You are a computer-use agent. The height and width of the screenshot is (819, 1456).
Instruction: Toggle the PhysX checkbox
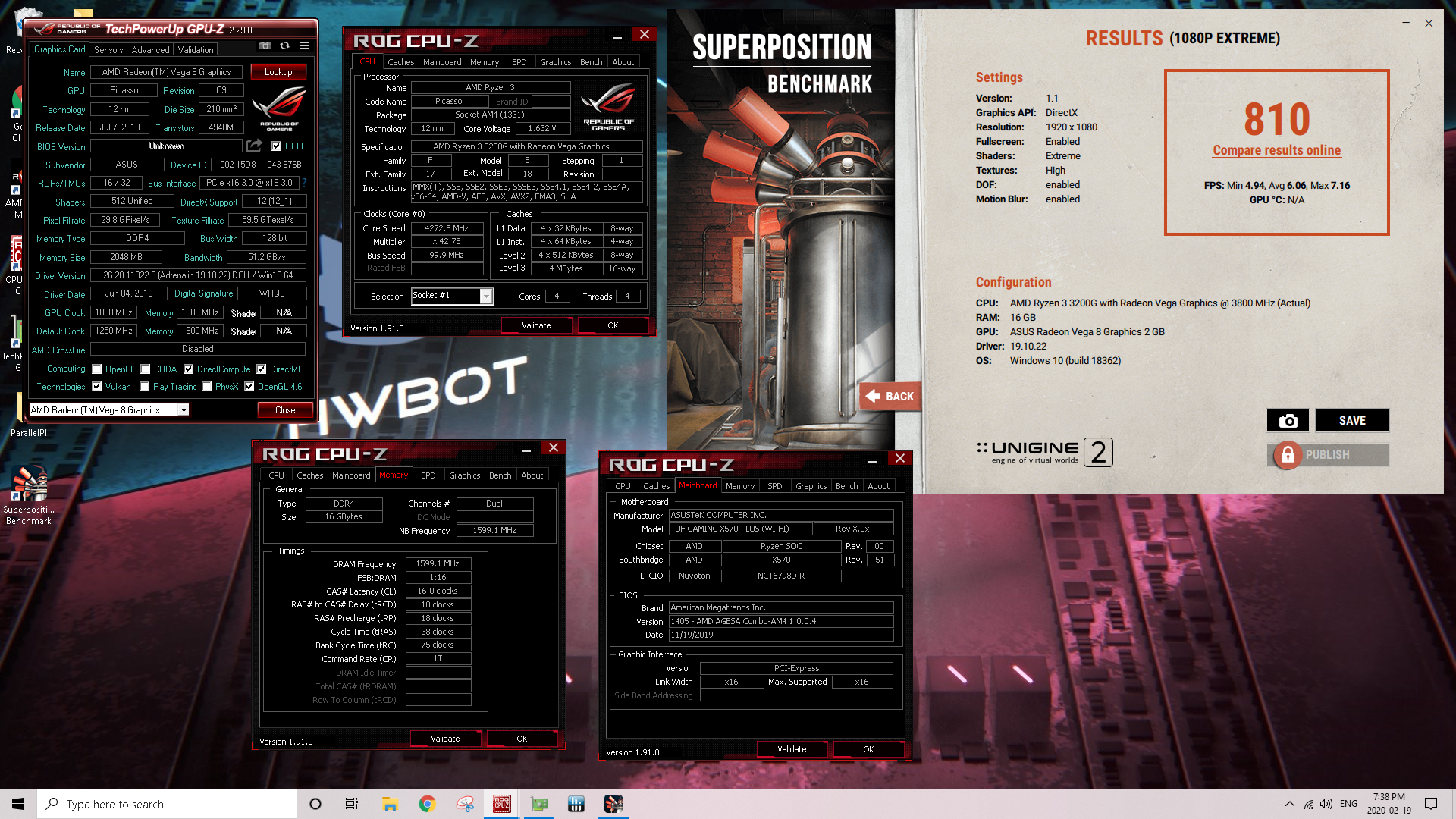point(207,387)
